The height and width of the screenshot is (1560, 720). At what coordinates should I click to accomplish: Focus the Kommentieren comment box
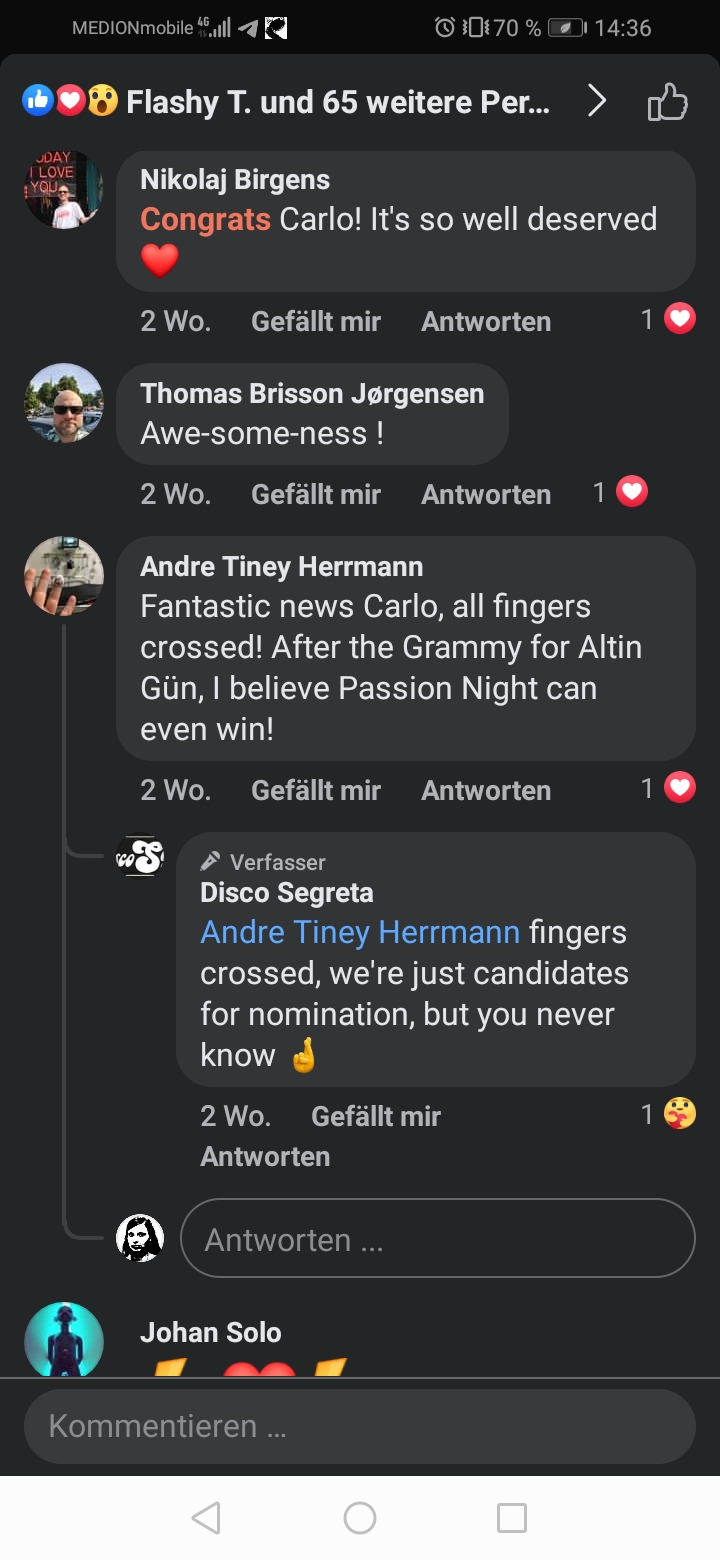pos(359,1426)
